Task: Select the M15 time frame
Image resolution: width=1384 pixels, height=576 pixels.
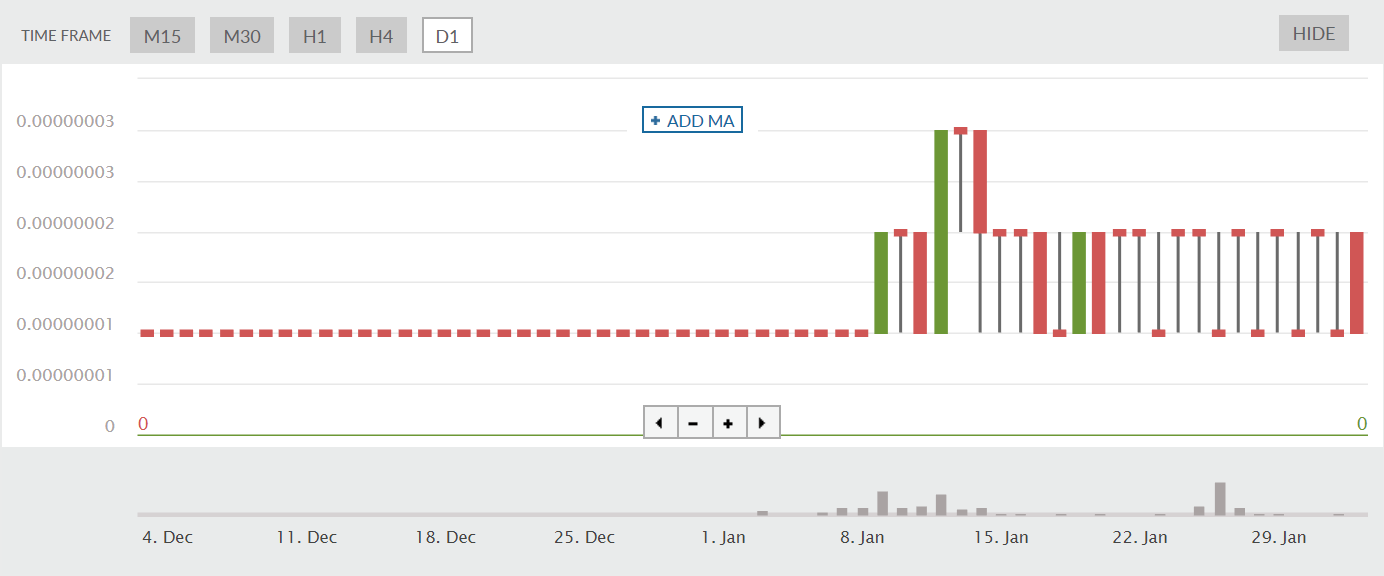Action: click(162, 36)
